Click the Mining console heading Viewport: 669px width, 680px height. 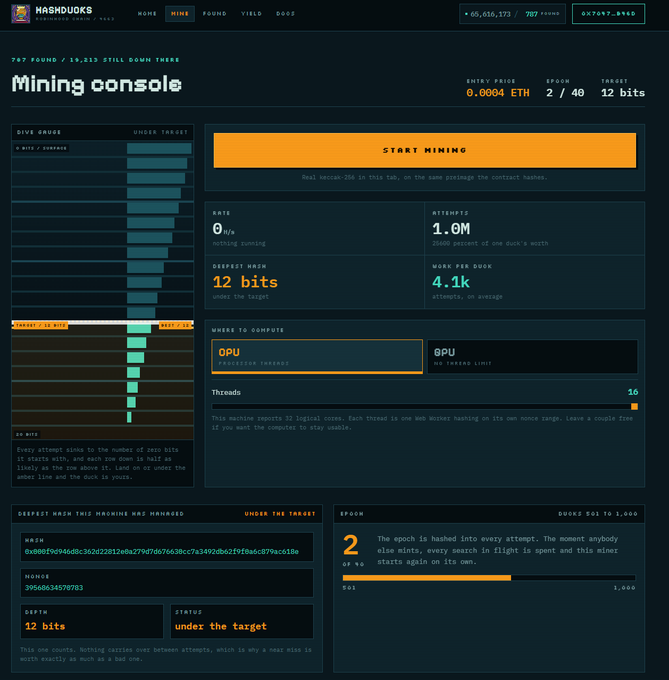pyautogui.click(x=96, y=84)
